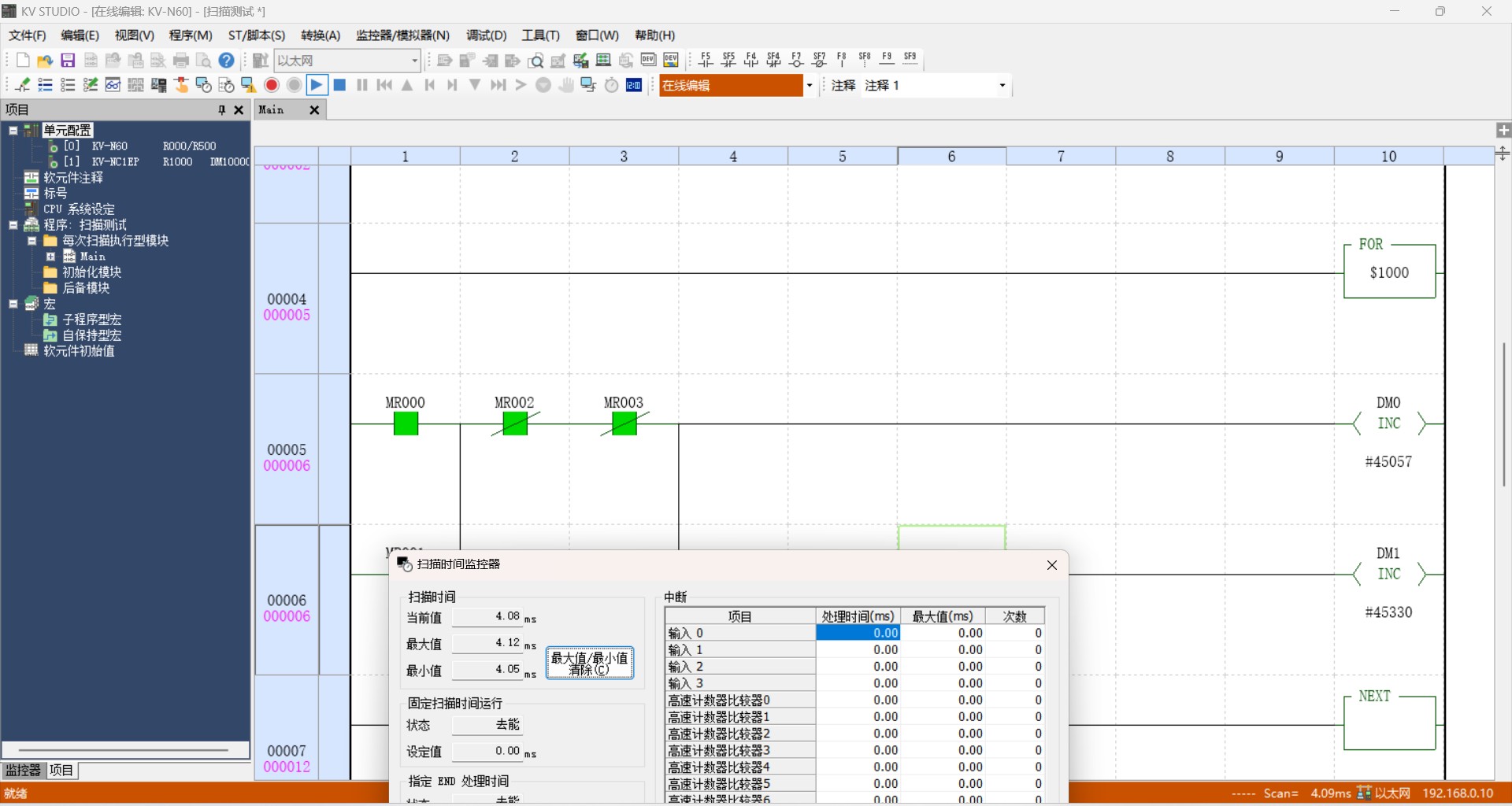
Task: Collapse the 单元配置 tree node
Action: [13, 131]
